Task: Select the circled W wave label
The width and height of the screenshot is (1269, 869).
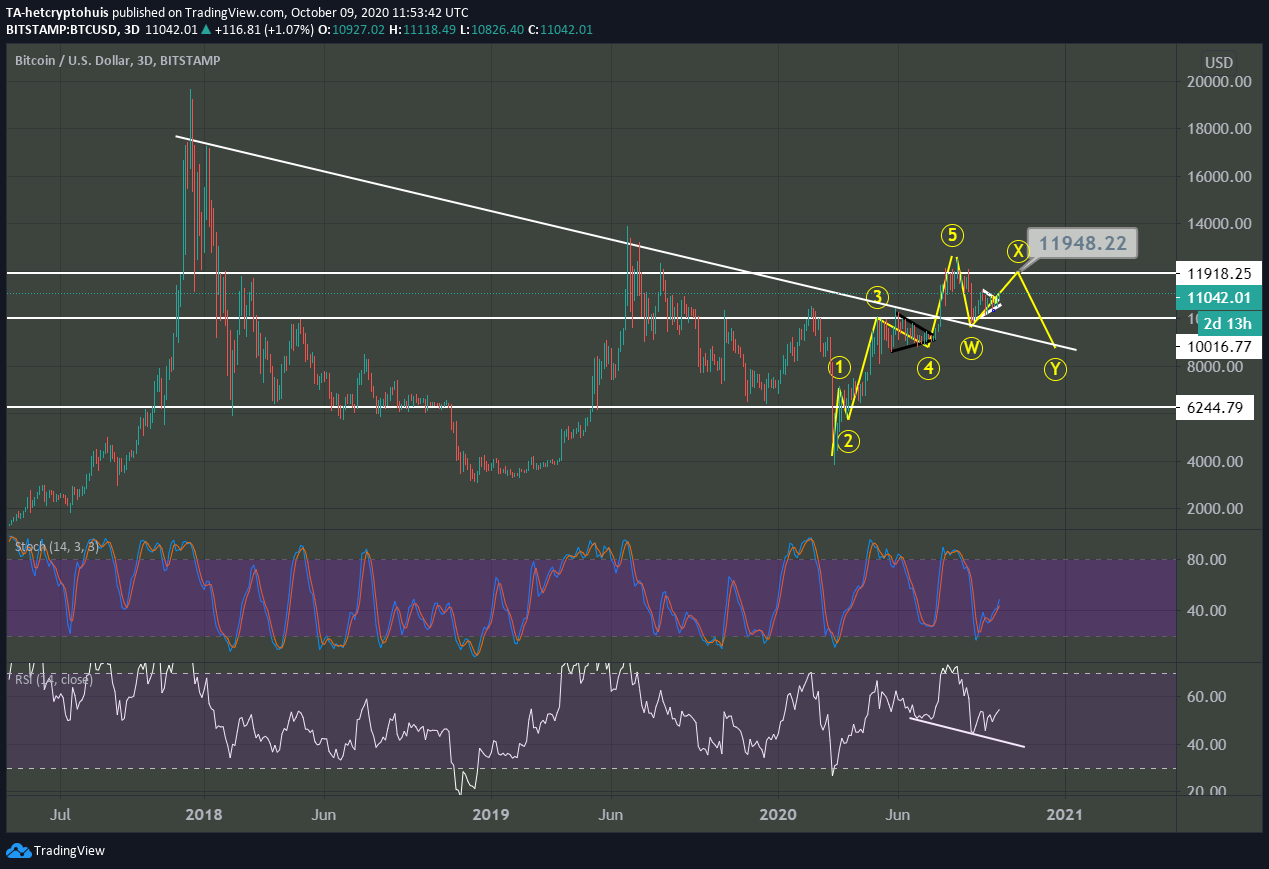Action: pyautogui.click(x=971, y=348)
